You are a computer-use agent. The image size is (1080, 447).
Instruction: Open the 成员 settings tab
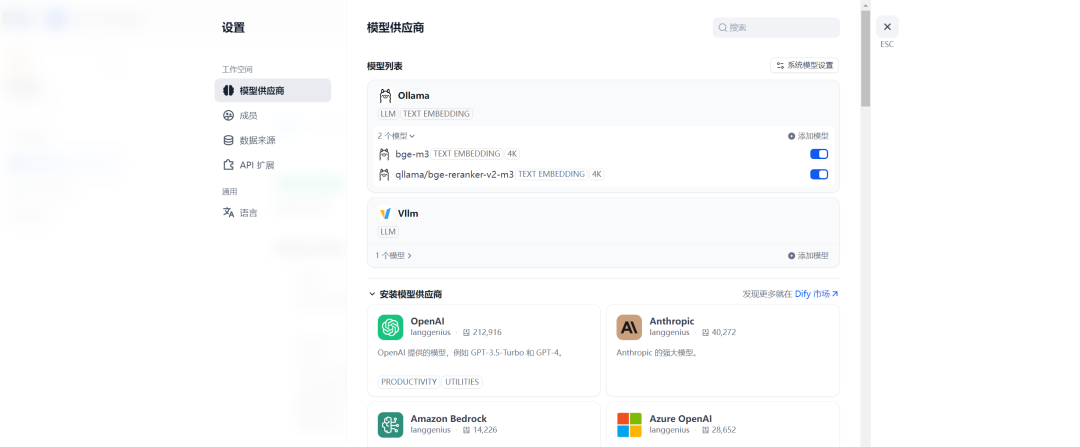click(273, 115)
